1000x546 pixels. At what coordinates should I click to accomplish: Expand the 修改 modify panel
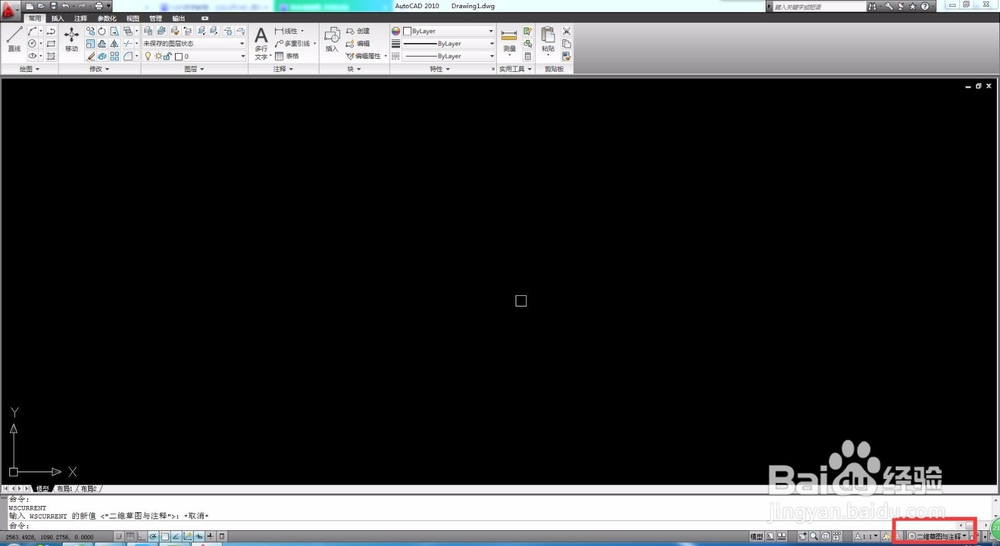[99, 69]
